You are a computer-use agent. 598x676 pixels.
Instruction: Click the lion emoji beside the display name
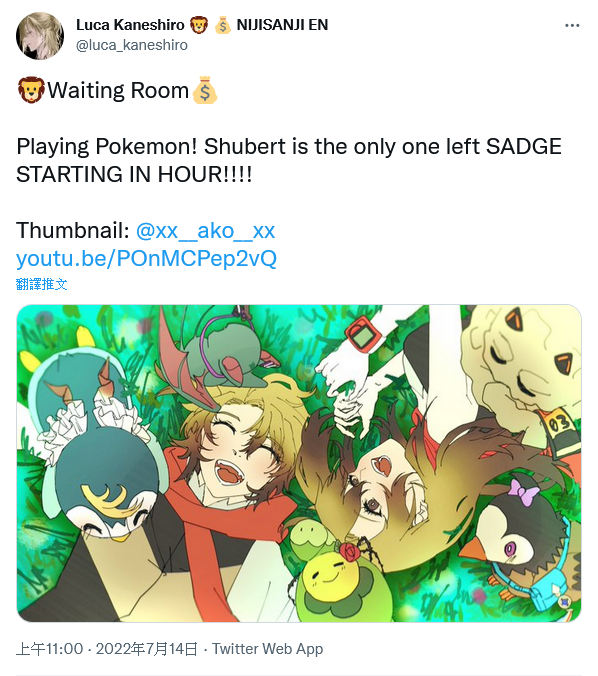[199, 25]
